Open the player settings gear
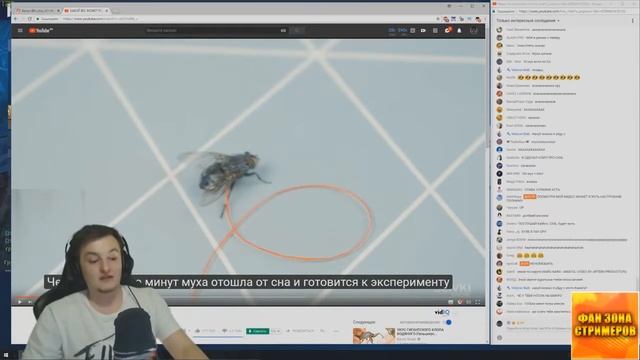This screenshot has height=360, width=640. tap(460, 302)
